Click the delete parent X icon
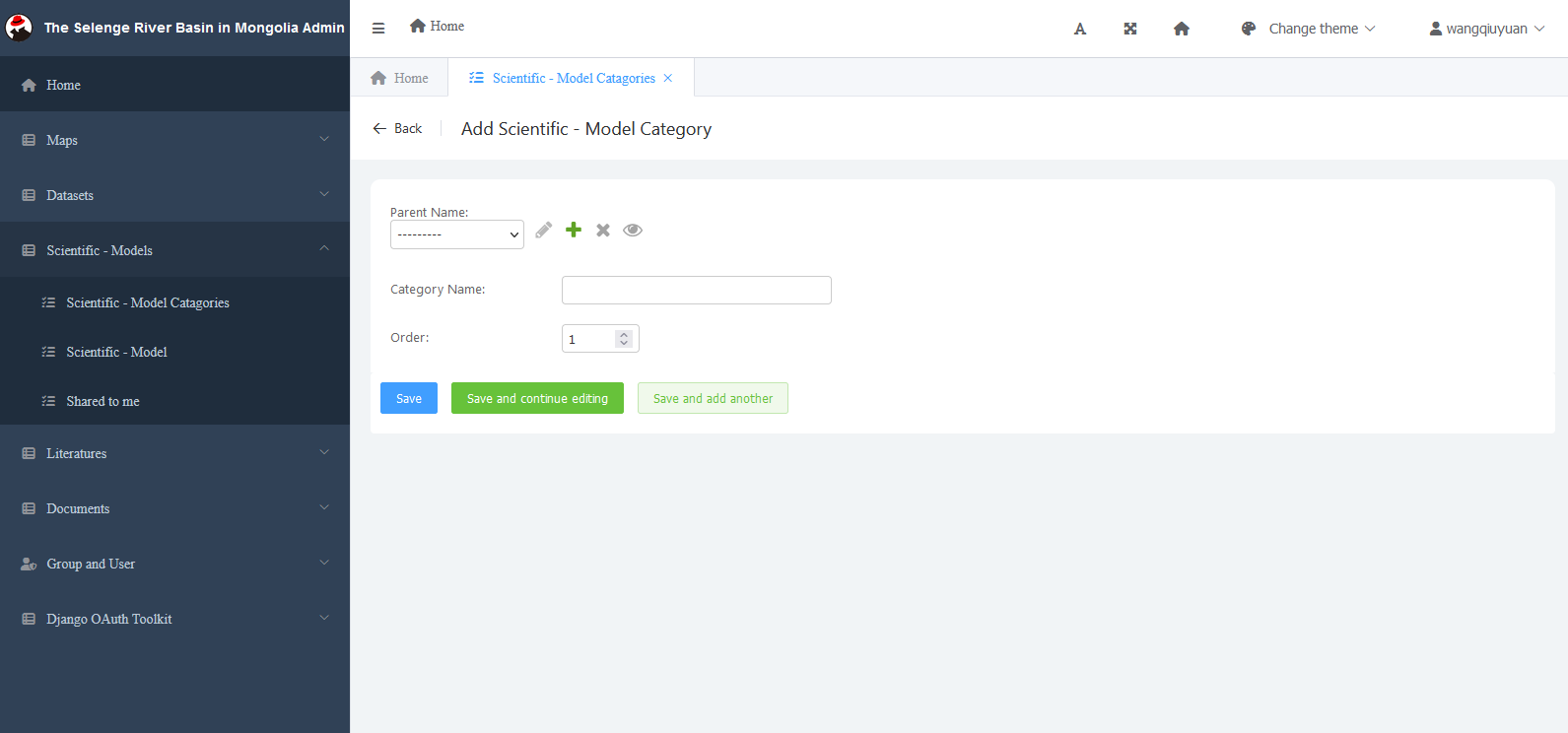The height and width of the screenshot is (733, 1568). pos(603,230)
